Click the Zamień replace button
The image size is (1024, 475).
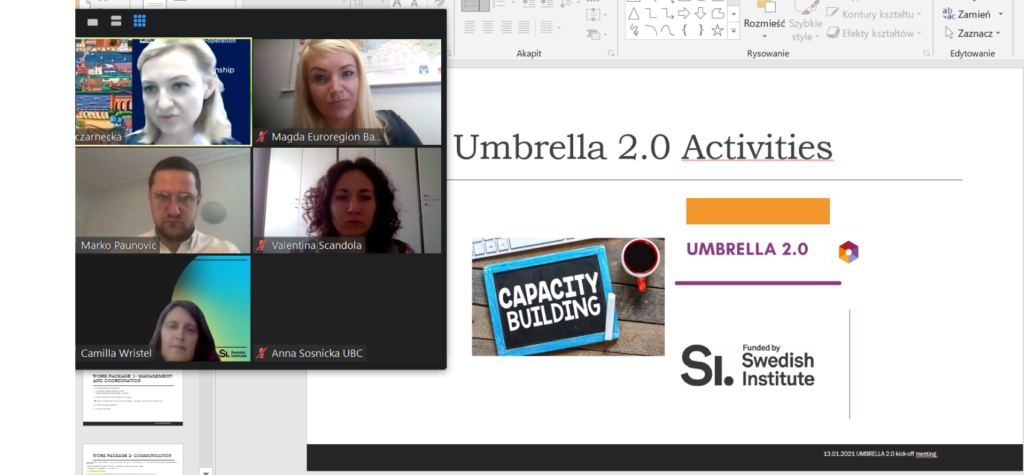pos(967,14)
